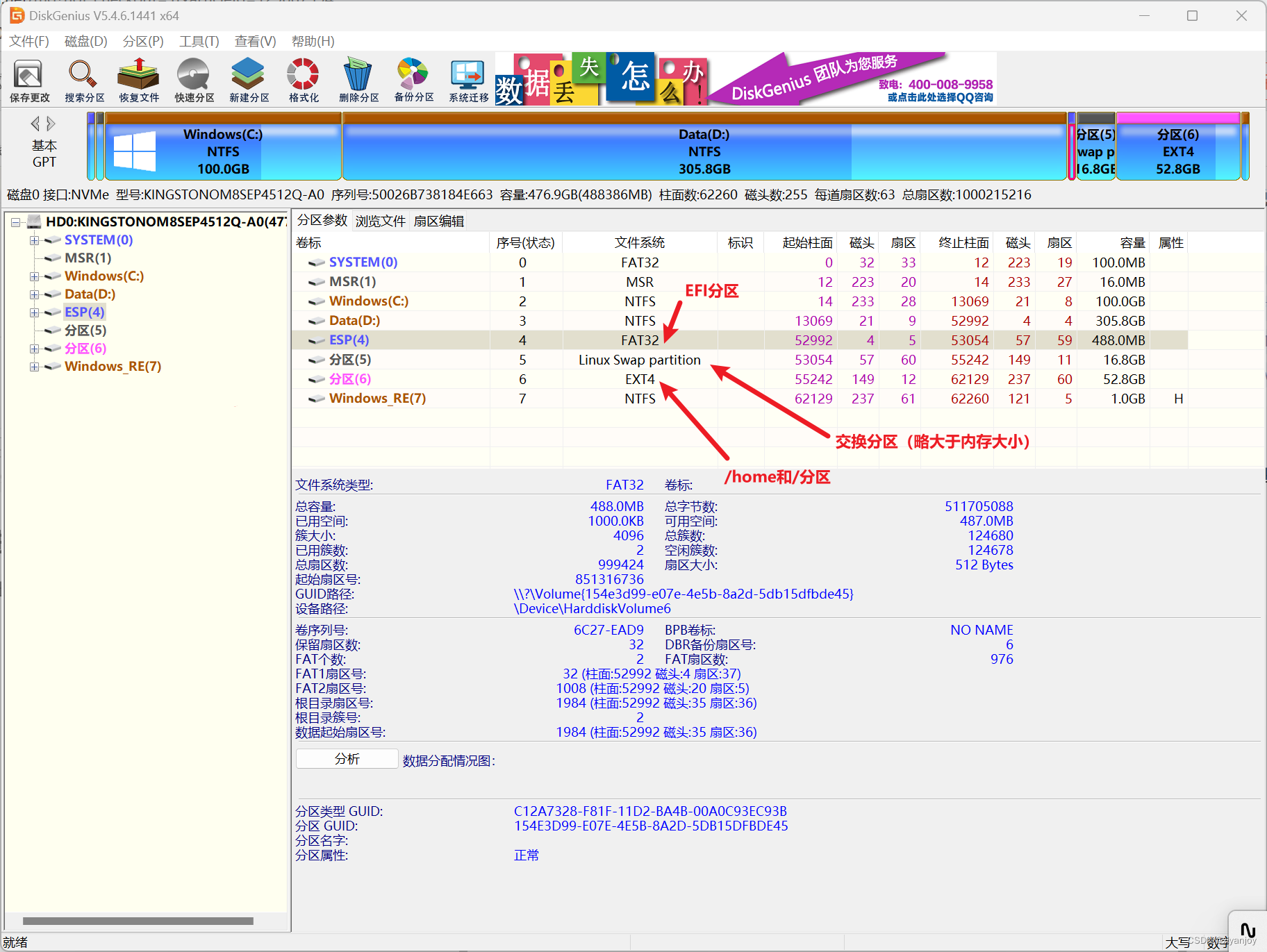Click the input method indicator in corner
The image size is (1267, 952).
click(1248, 930)
